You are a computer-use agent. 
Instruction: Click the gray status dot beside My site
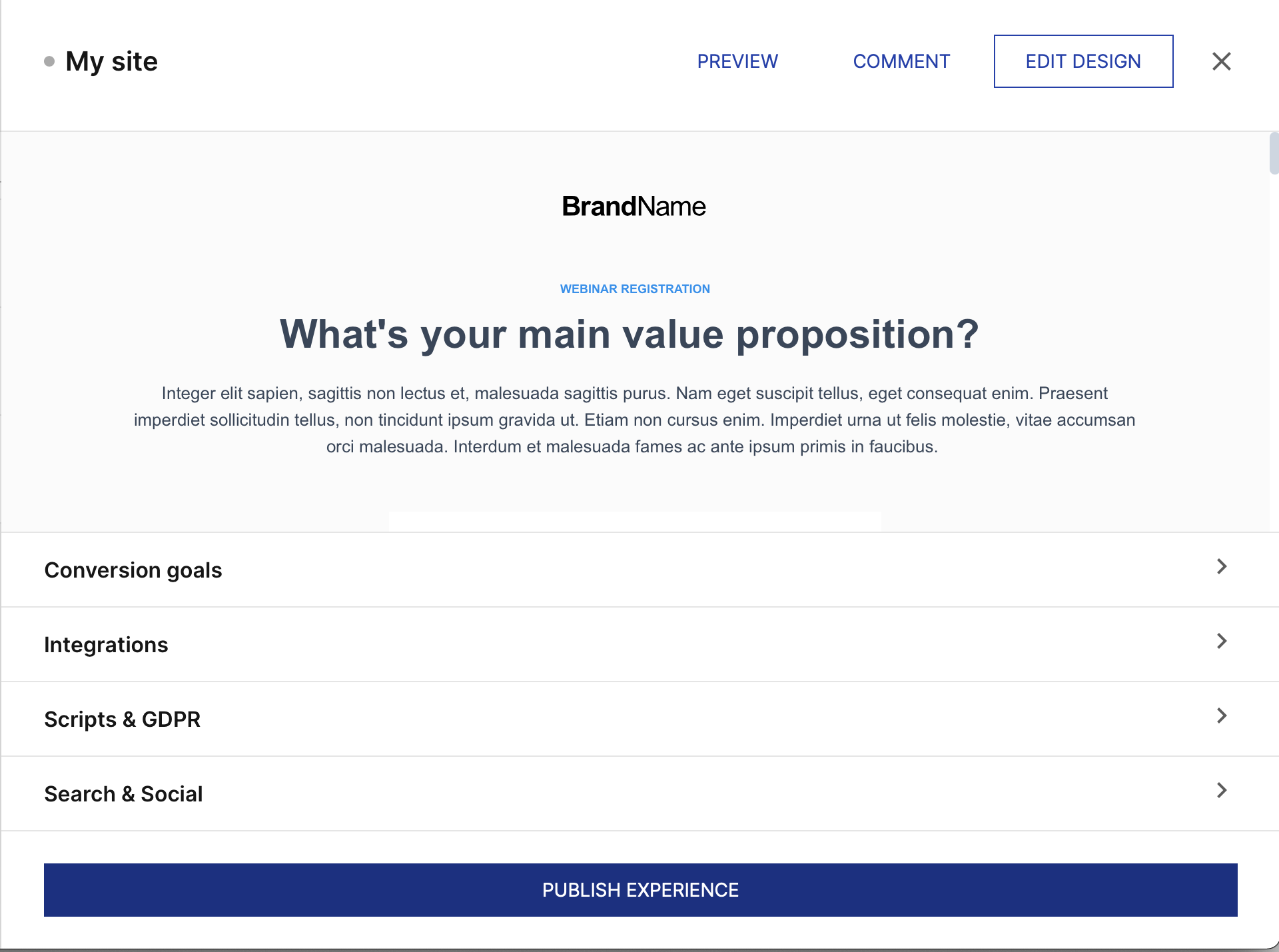49,61
